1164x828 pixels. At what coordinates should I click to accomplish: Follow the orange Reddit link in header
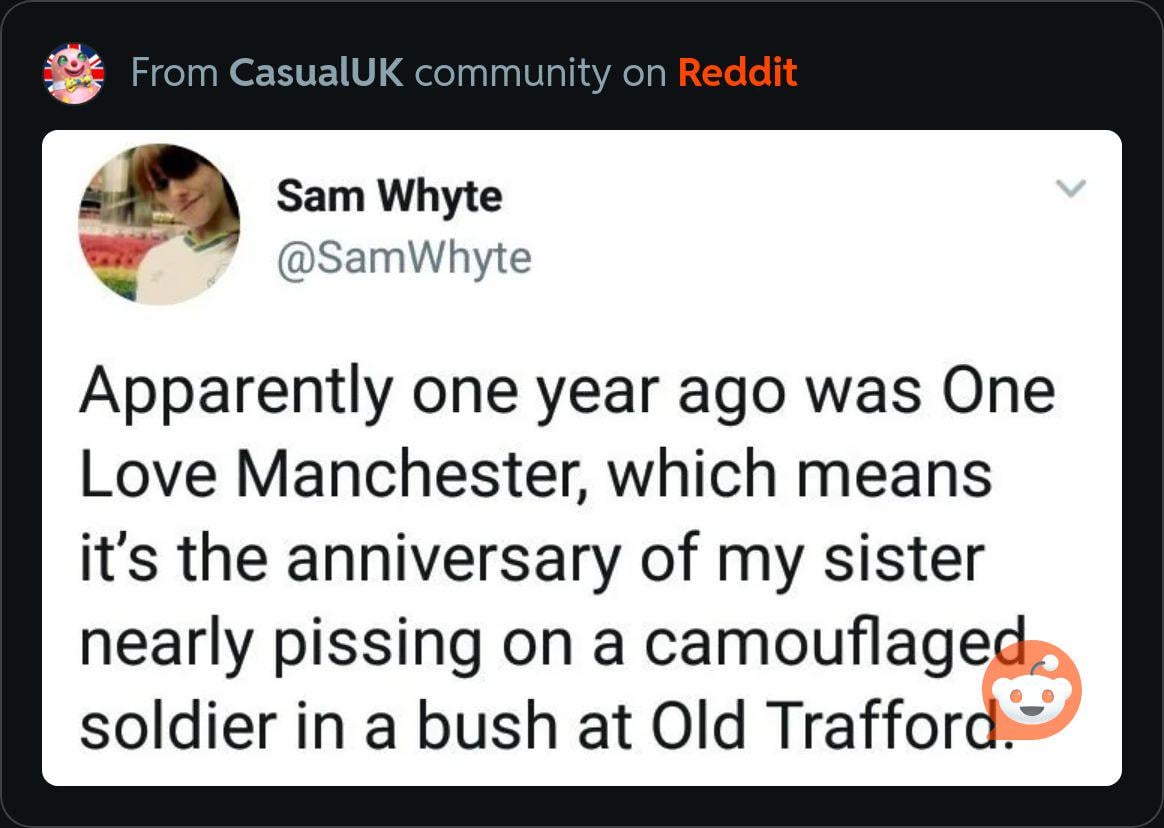pyautogui.click(x=737, y=73)
